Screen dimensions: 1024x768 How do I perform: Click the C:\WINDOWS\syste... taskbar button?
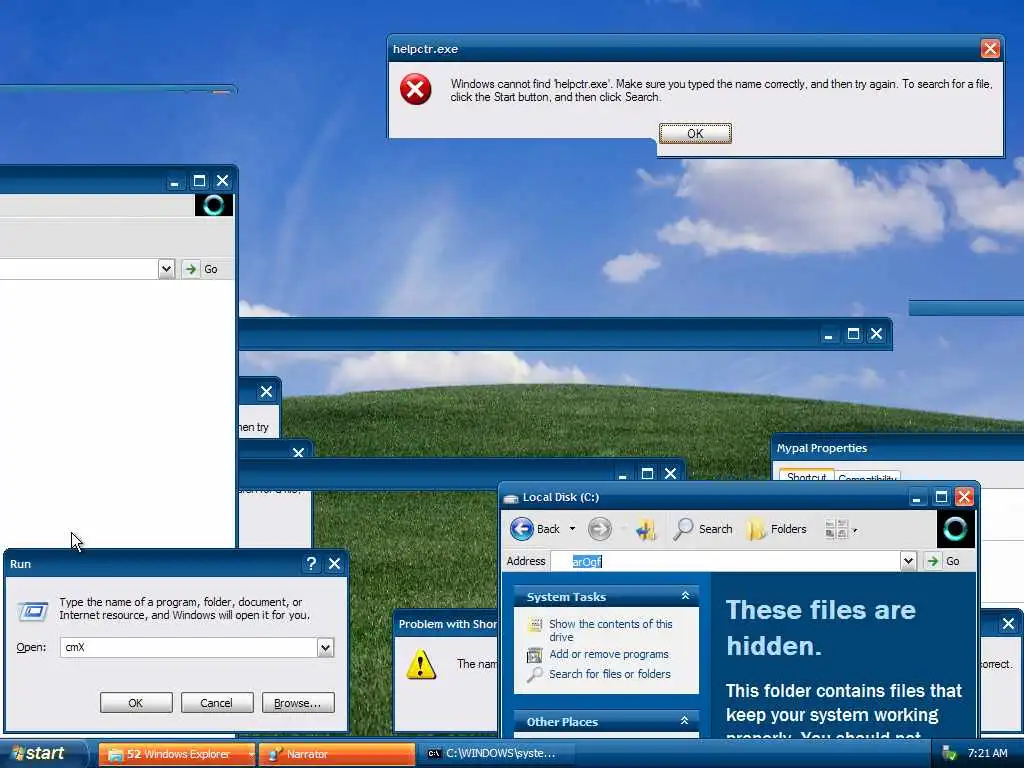496,754
